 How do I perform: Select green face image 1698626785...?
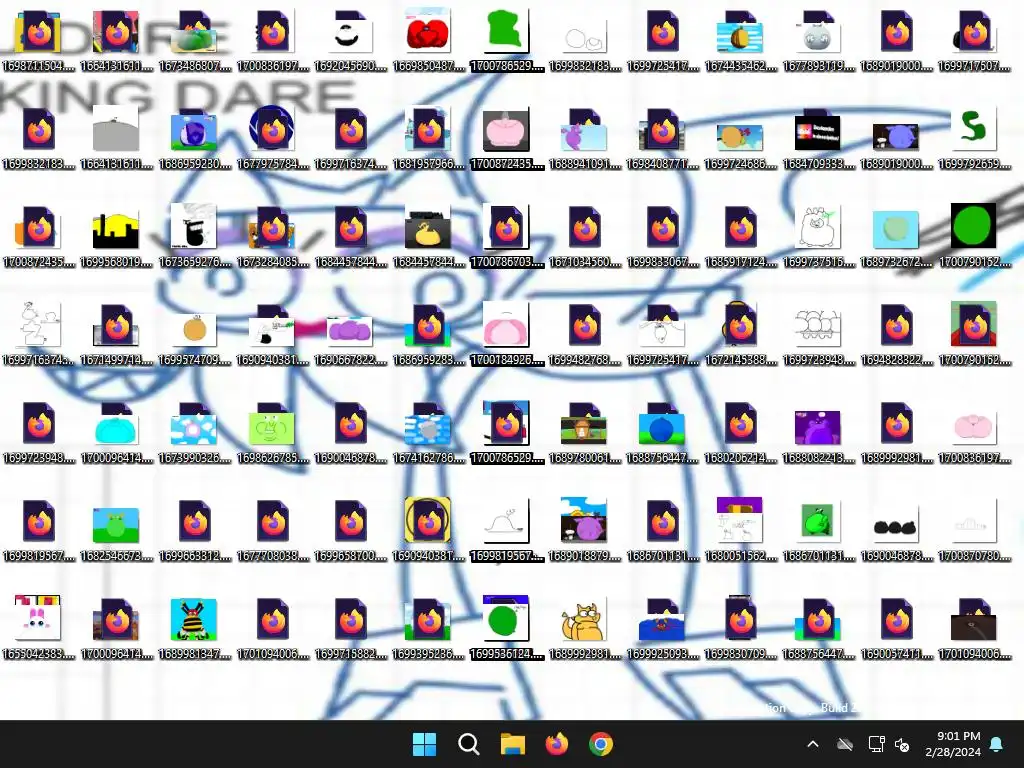272,432
